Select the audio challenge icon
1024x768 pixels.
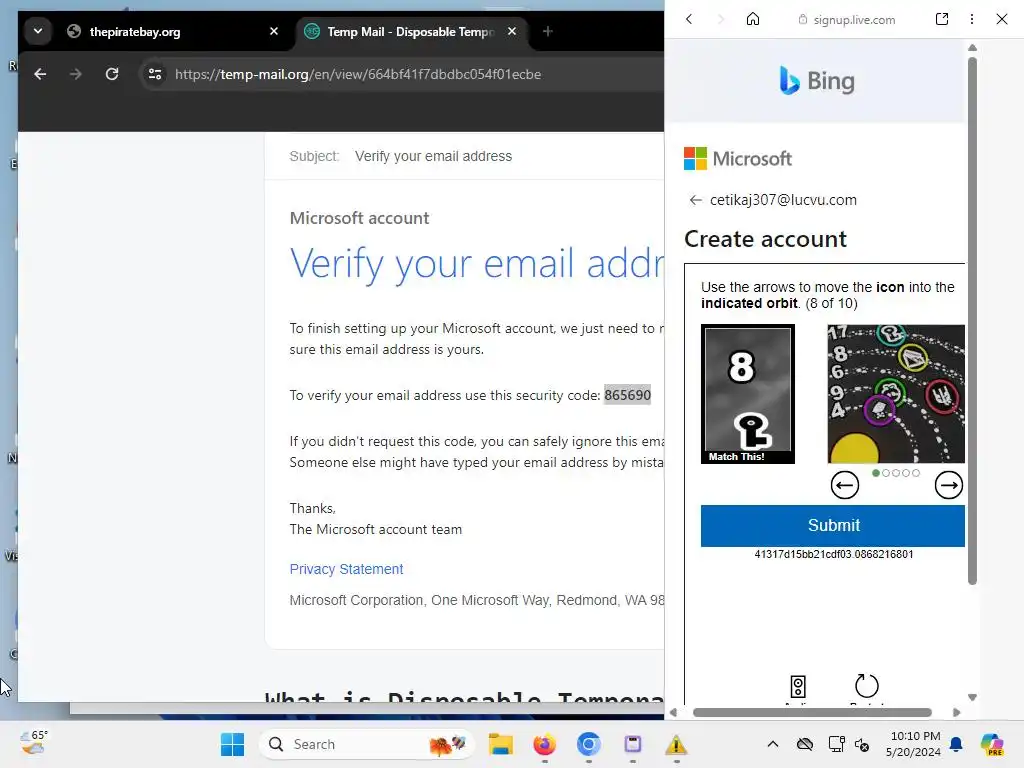click(797, 687)
